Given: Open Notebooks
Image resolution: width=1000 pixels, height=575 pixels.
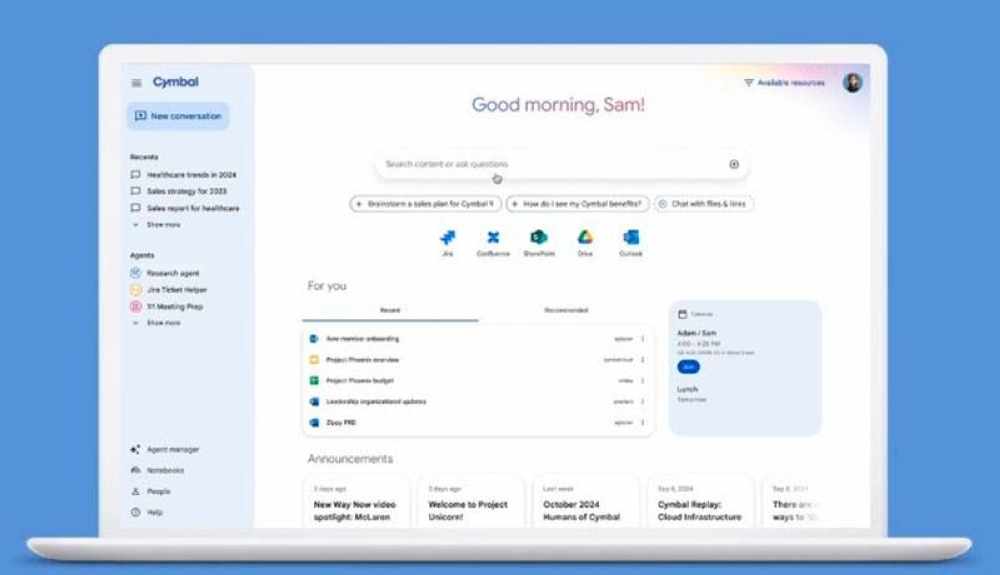Looking at the screenshot, I should pos(158,470).
